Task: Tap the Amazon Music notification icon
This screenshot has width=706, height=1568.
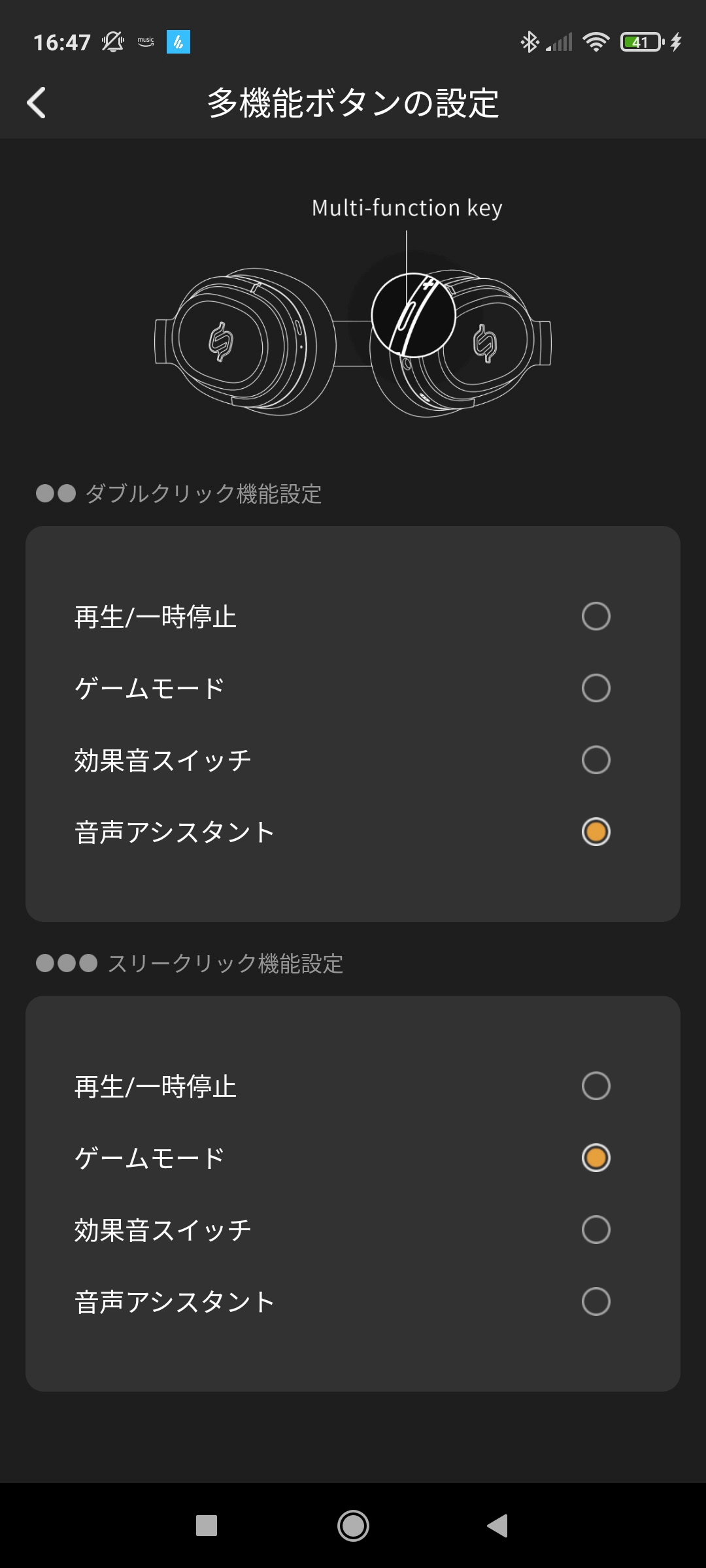Action: 146,42
